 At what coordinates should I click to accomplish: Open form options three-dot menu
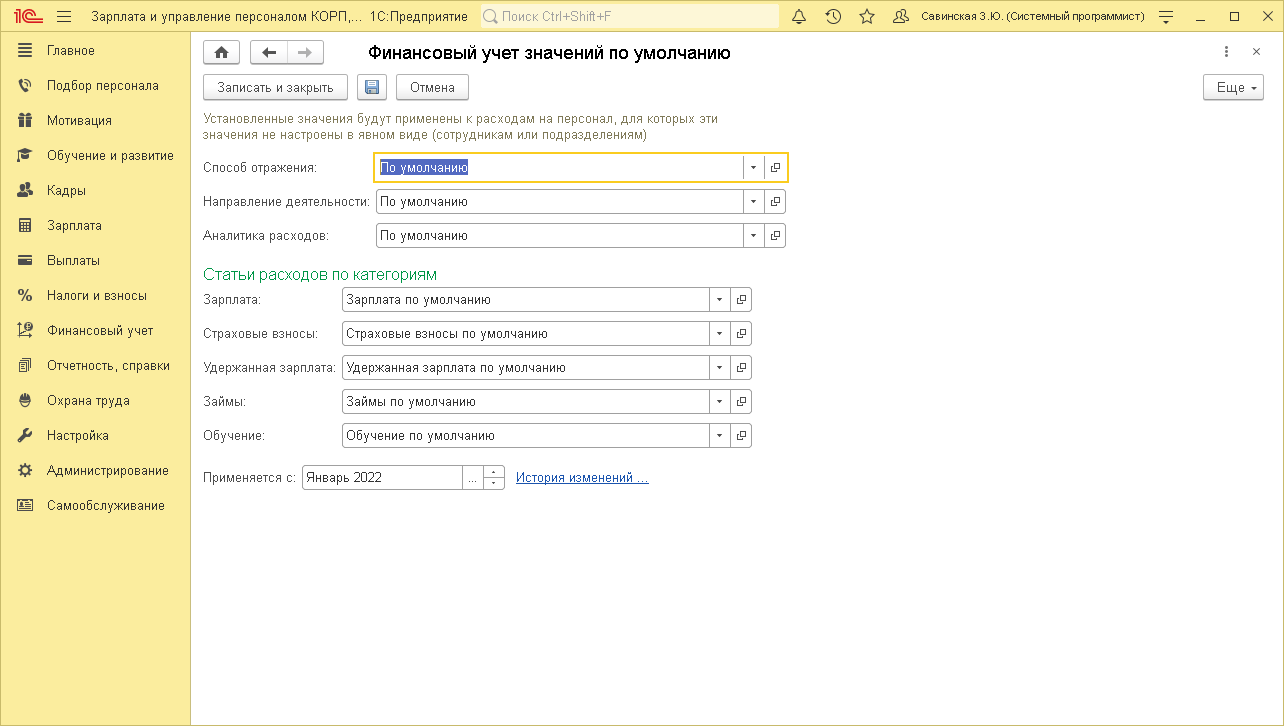pyautogui.click(x=1226, y=53)
